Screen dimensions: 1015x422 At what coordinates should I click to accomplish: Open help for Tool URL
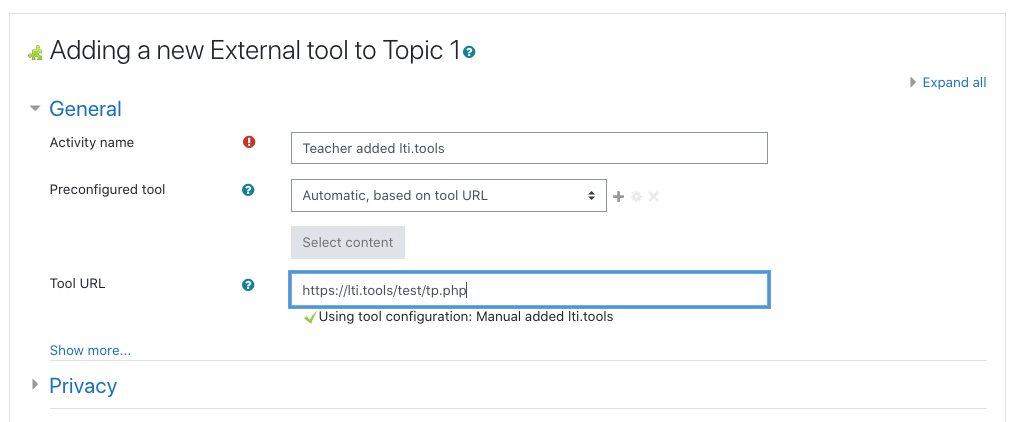pyautogui.click(x=248, y=285)
